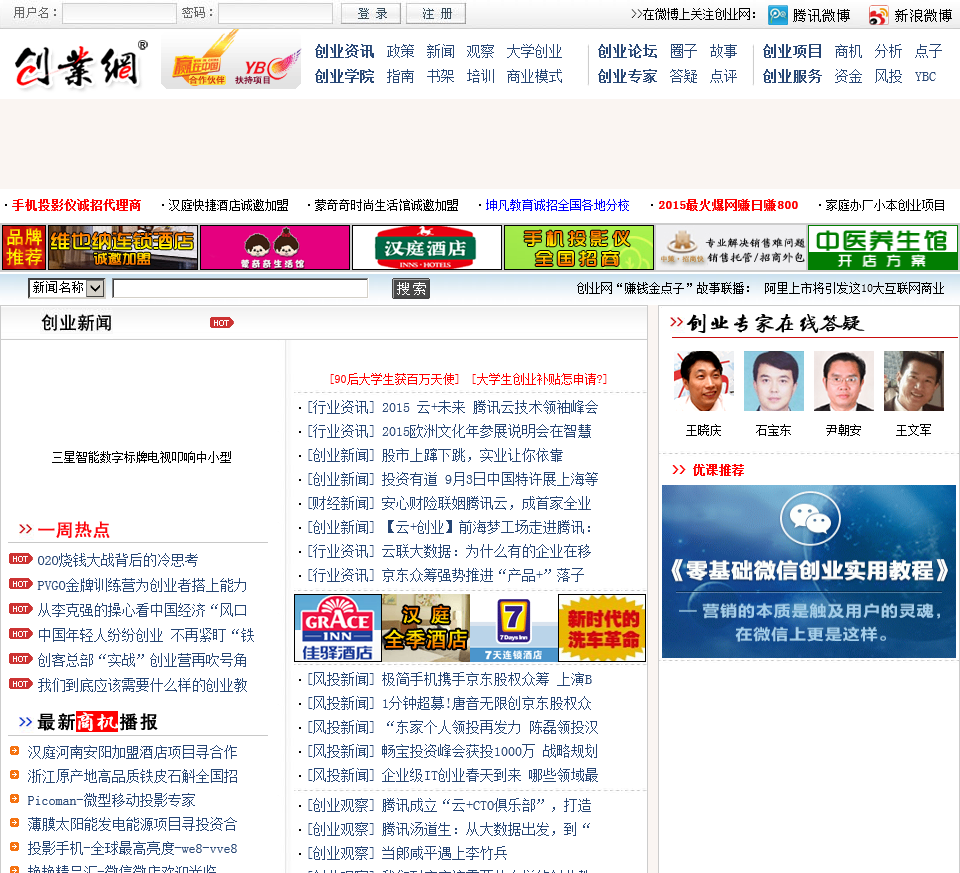Open the 优课推荐 section heading

pyautogui.click(x=718, y=470)
